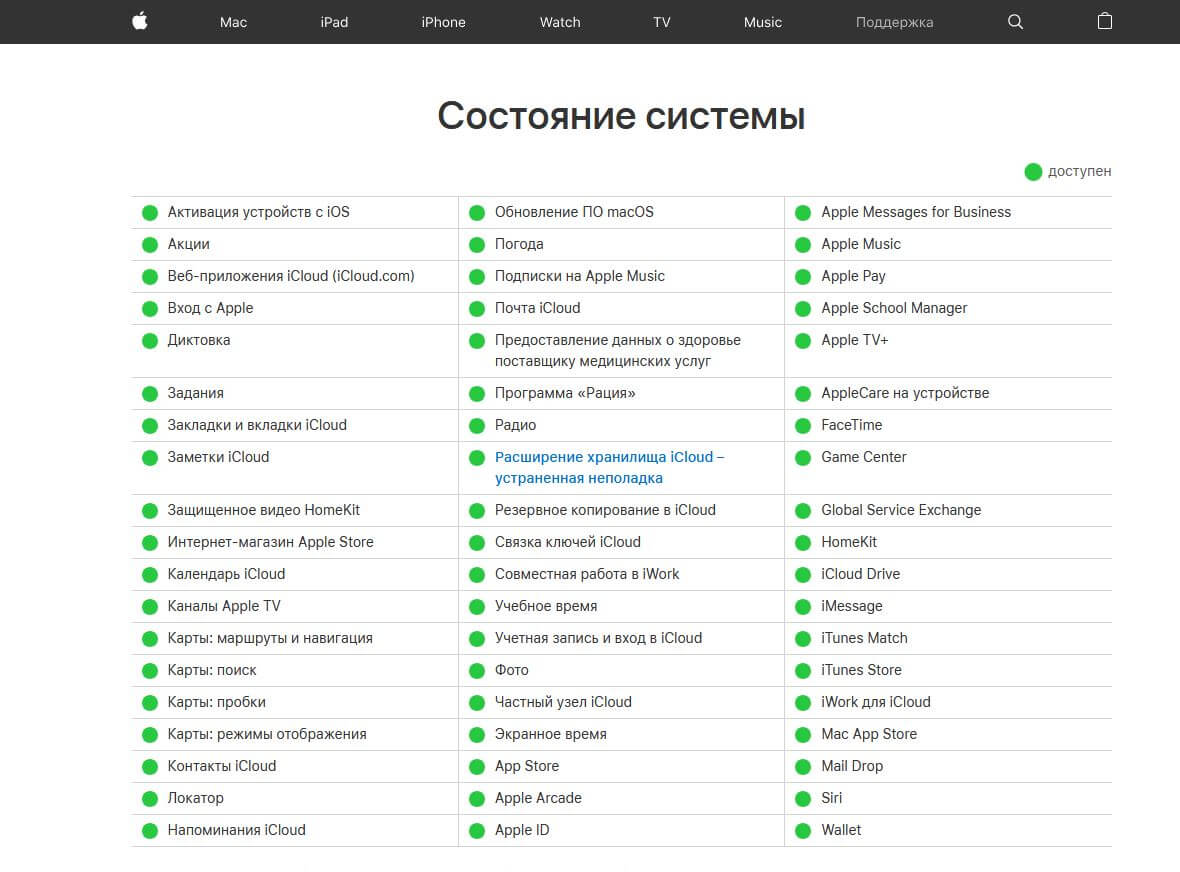
Task: Click green dot beside Задания
Action: pos(150,394)
